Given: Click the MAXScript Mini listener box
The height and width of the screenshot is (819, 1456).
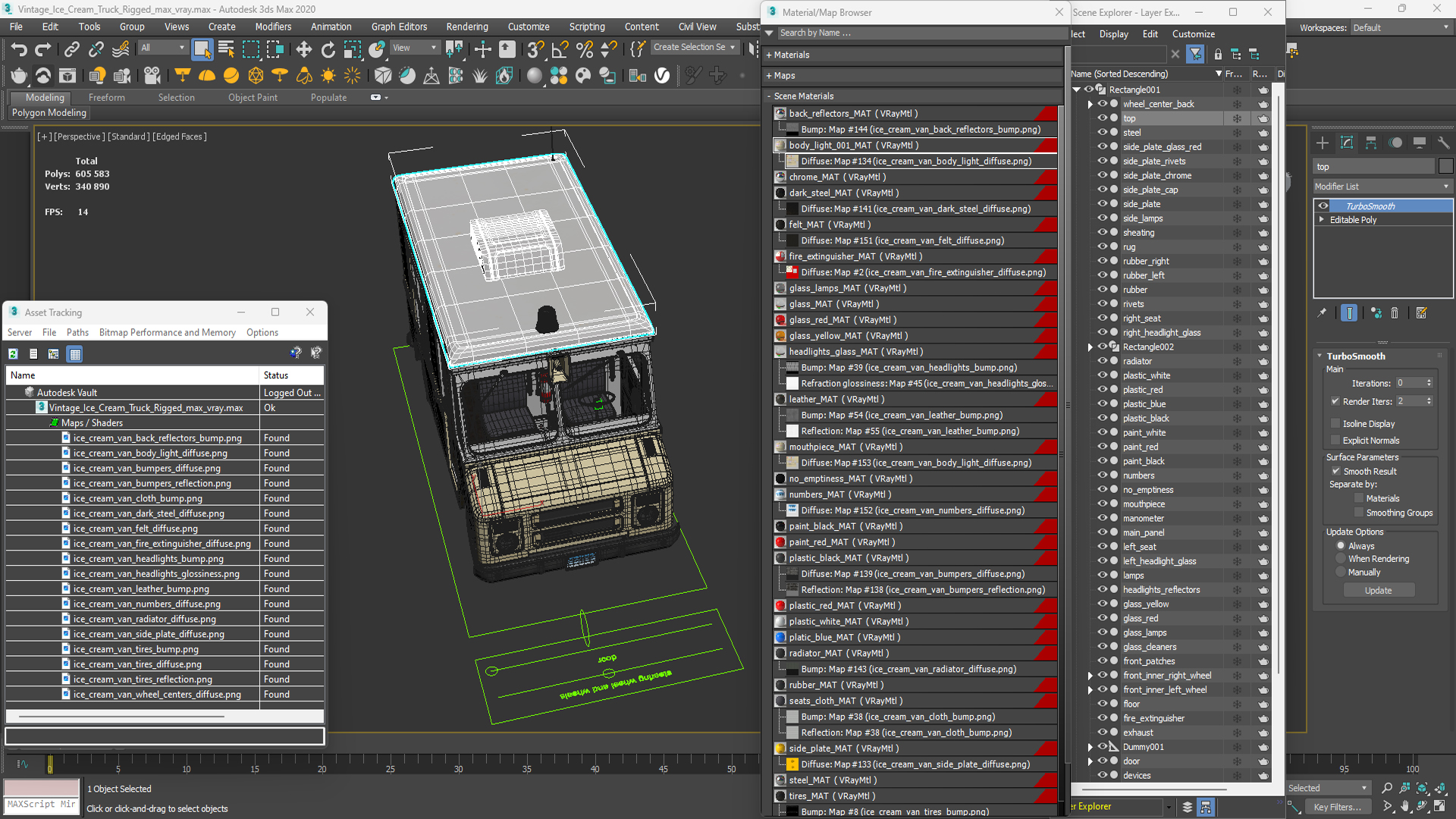Looking at the screenshot, I should tap(42, 805).
